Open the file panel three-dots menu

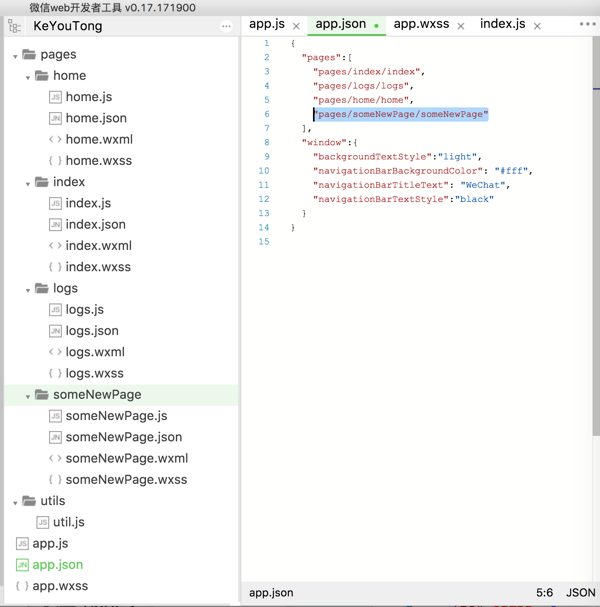(x=226, y=26)
